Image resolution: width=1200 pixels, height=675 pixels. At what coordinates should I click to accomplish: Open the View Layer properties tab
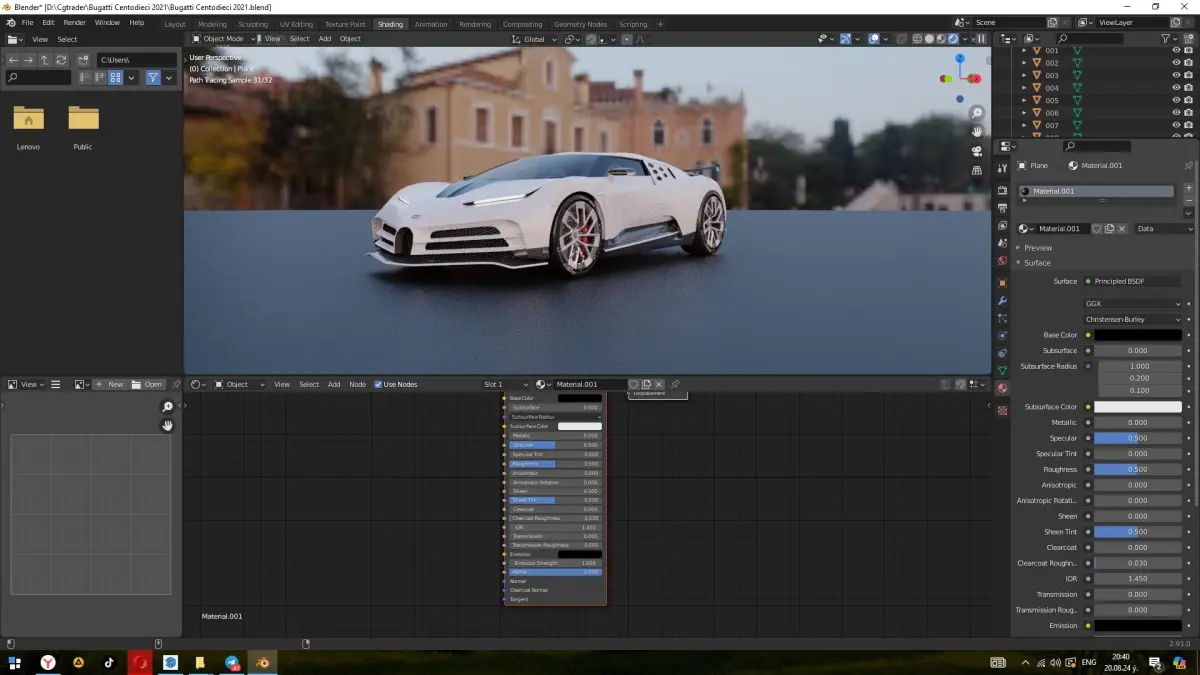coord(1002,226)
